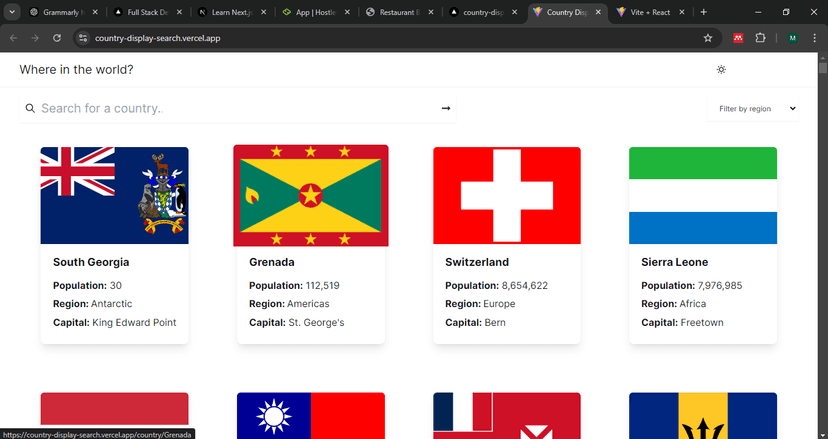Go forward to the next page
Screen dimensions: 828x439
coord(35,38)
